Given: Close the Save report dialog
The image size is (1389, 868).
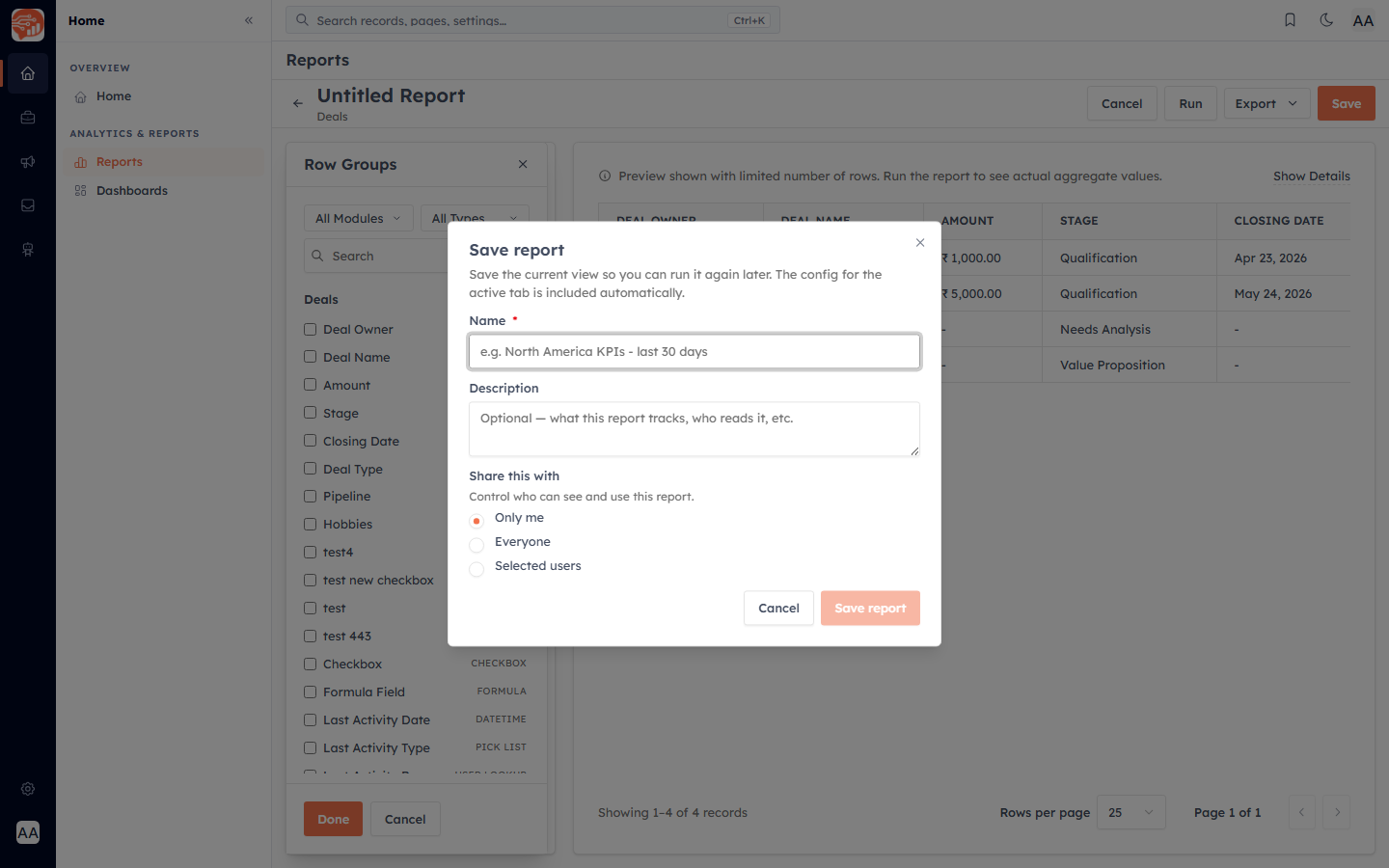Looking at the screenshot, I should pos(920,242).
